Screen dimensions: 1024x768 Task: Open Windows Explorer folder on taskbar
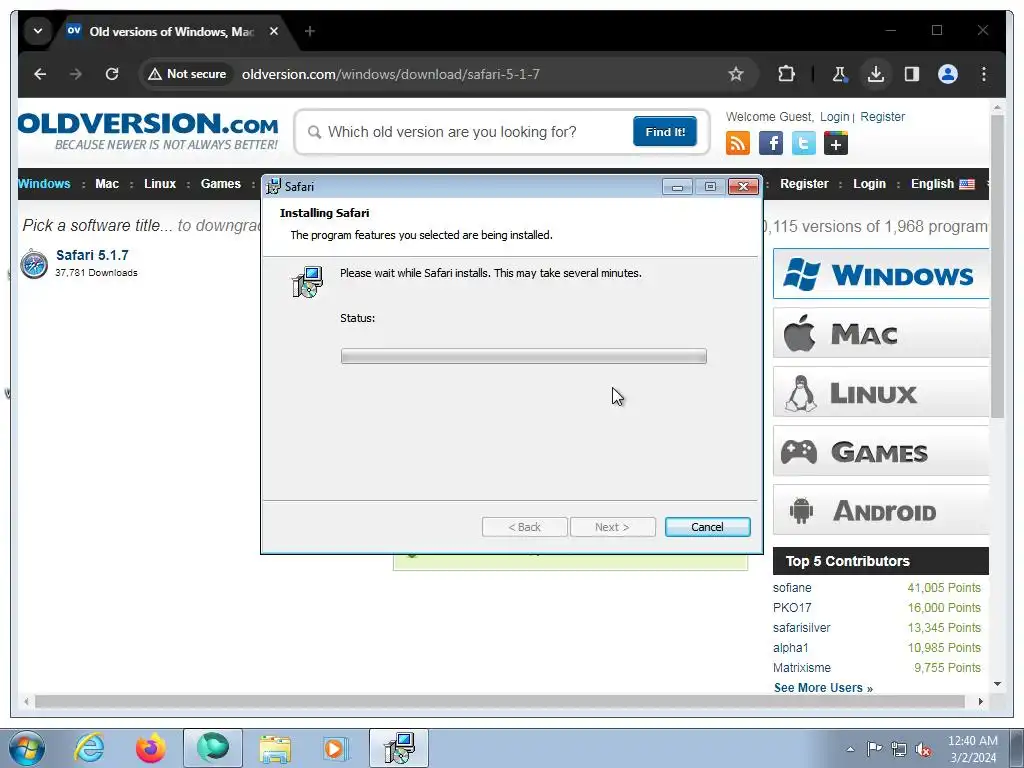[275, 748]
